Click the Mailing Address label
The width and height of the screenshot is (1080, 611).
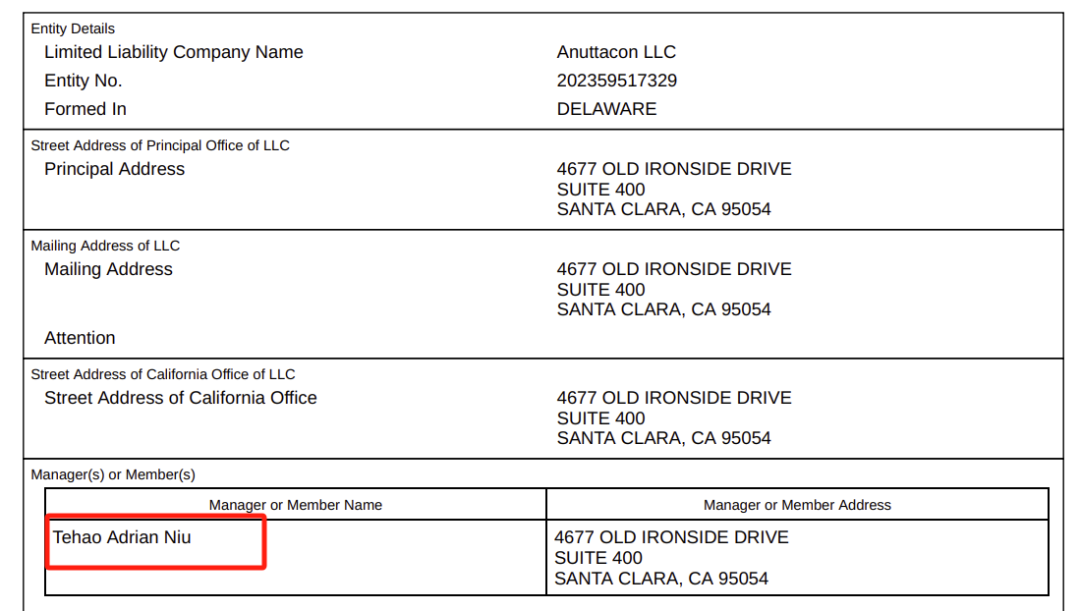tap(108, 269)
